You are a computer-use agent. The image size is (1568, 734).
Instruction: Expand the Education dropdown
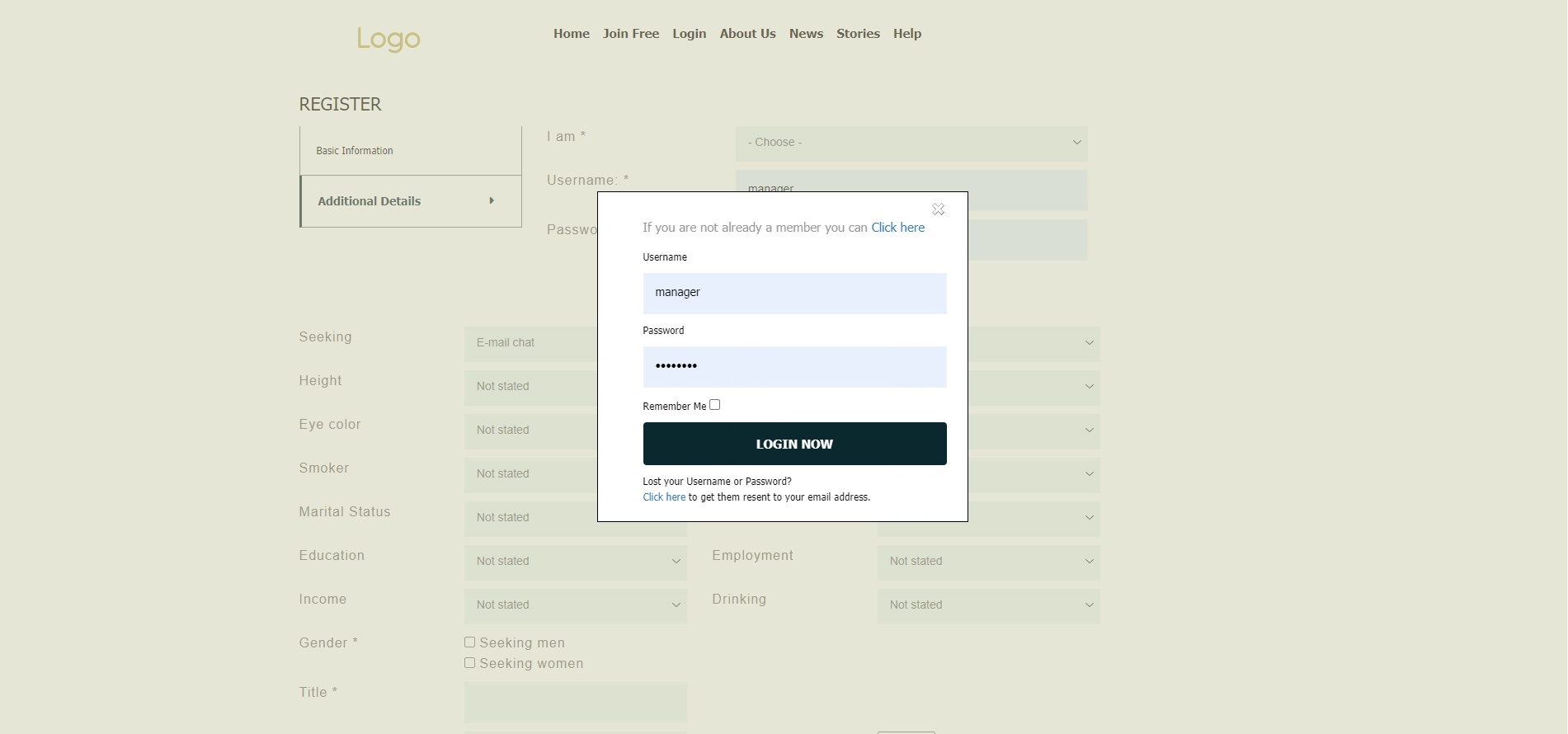tap(575, 562)
